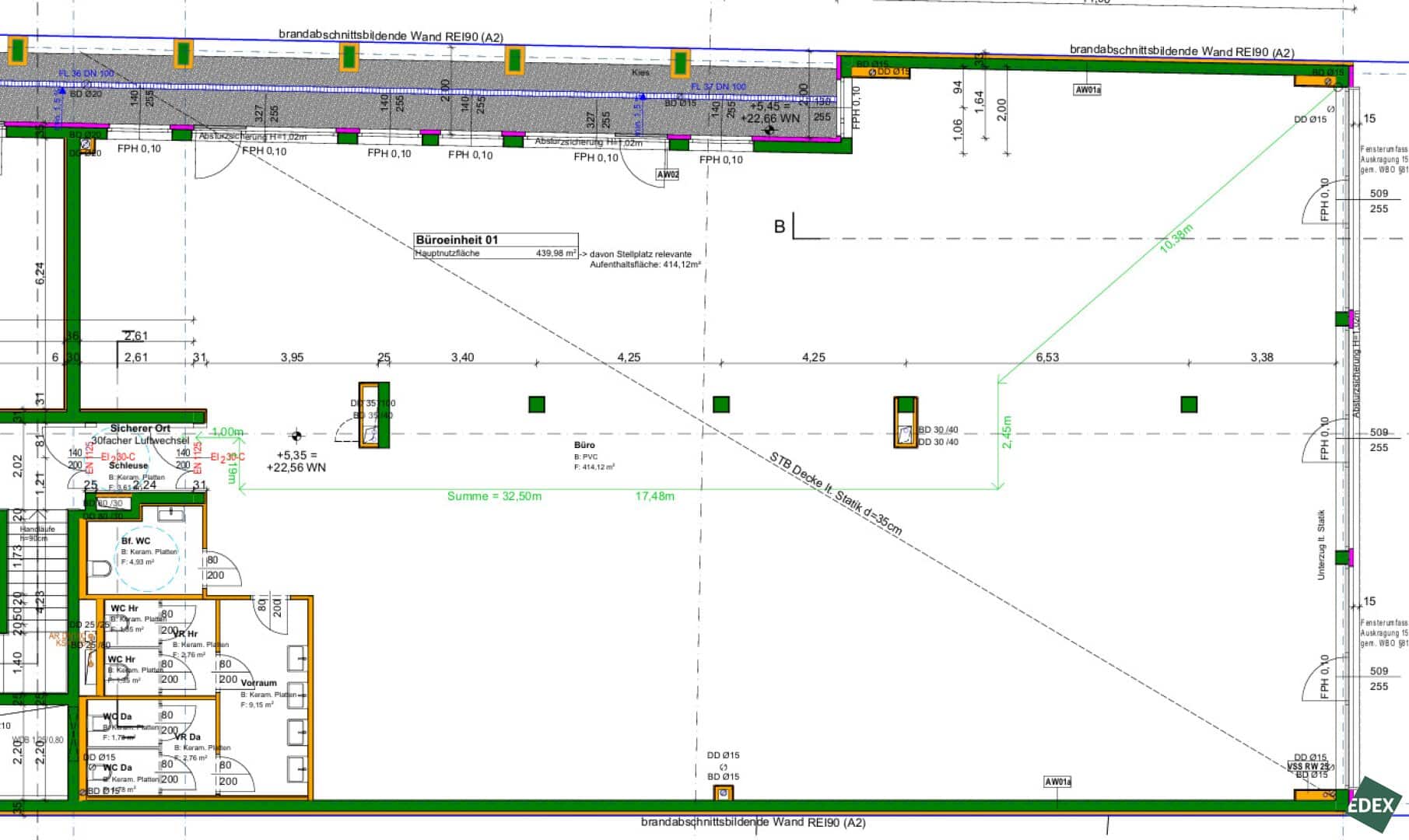Screen dimensions: 1409x840
Task: Select the dashed turning circle in Bf. WC
Action: pyautogui.click(x=146, y=557)
